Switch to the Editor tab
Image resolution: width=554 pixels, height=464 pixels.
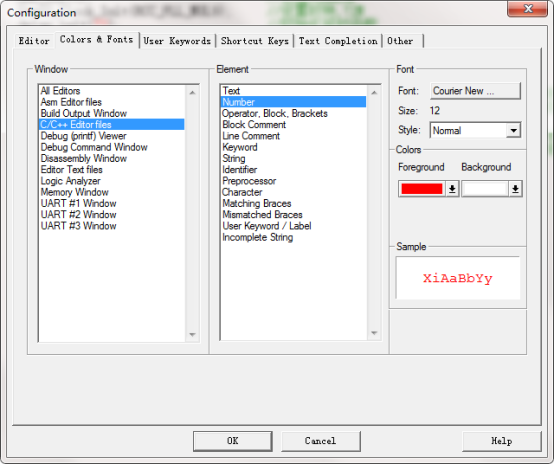(x=34, y=41)
